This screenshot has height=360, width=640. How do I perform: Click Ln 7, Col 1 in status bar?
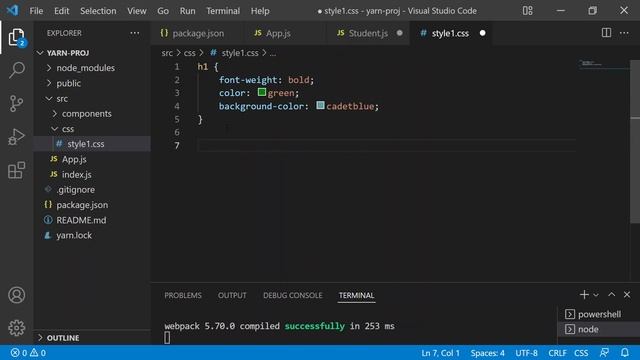coord(440,353)
